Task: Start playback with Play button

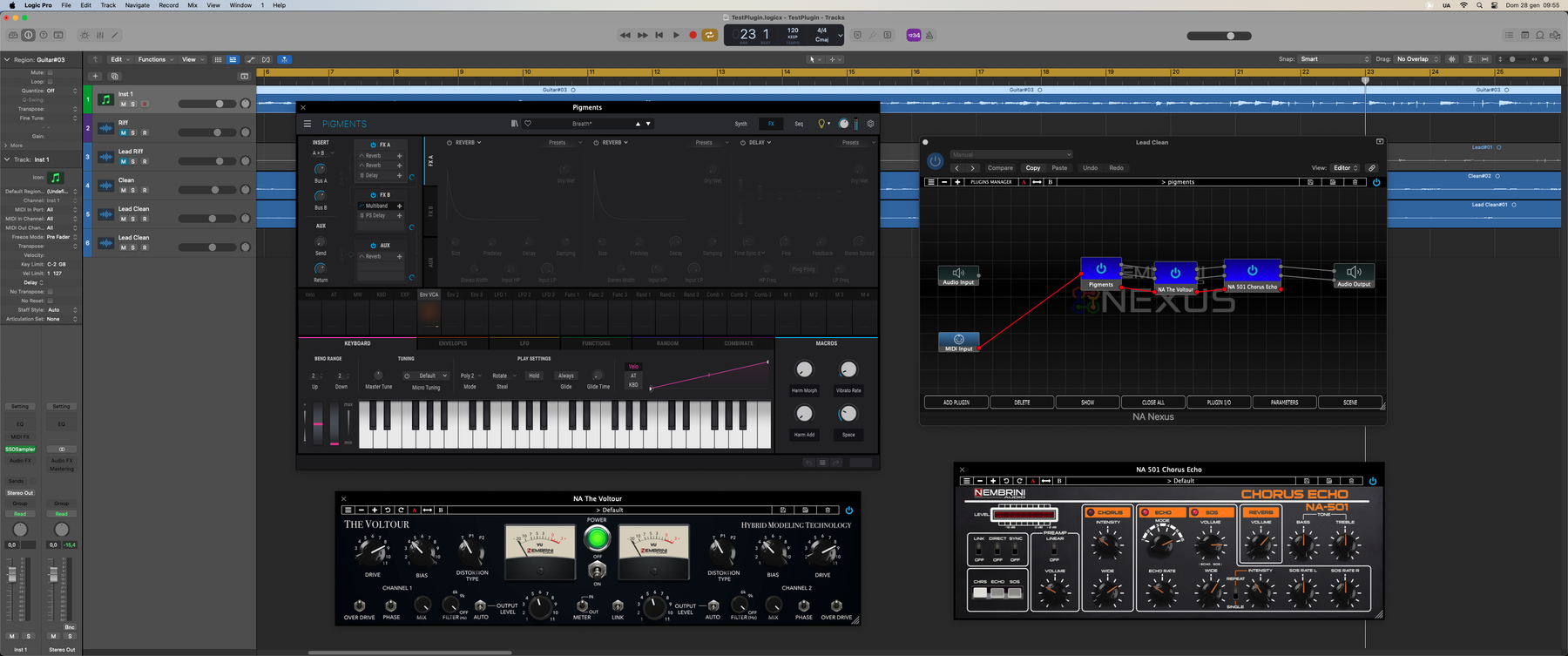Action: click(x=676, y=36)
